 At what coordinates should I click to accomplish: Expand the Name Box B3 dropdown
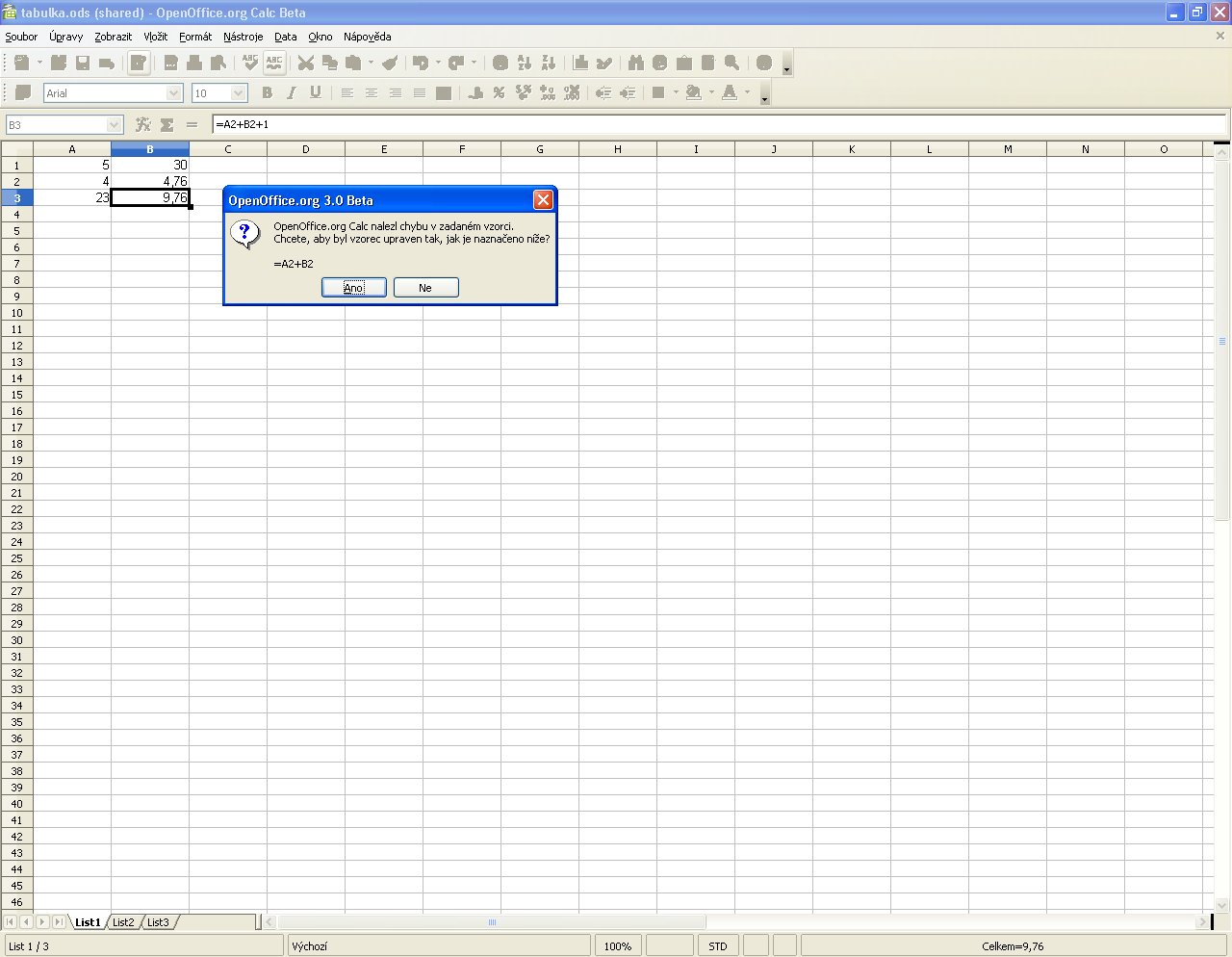115,125
